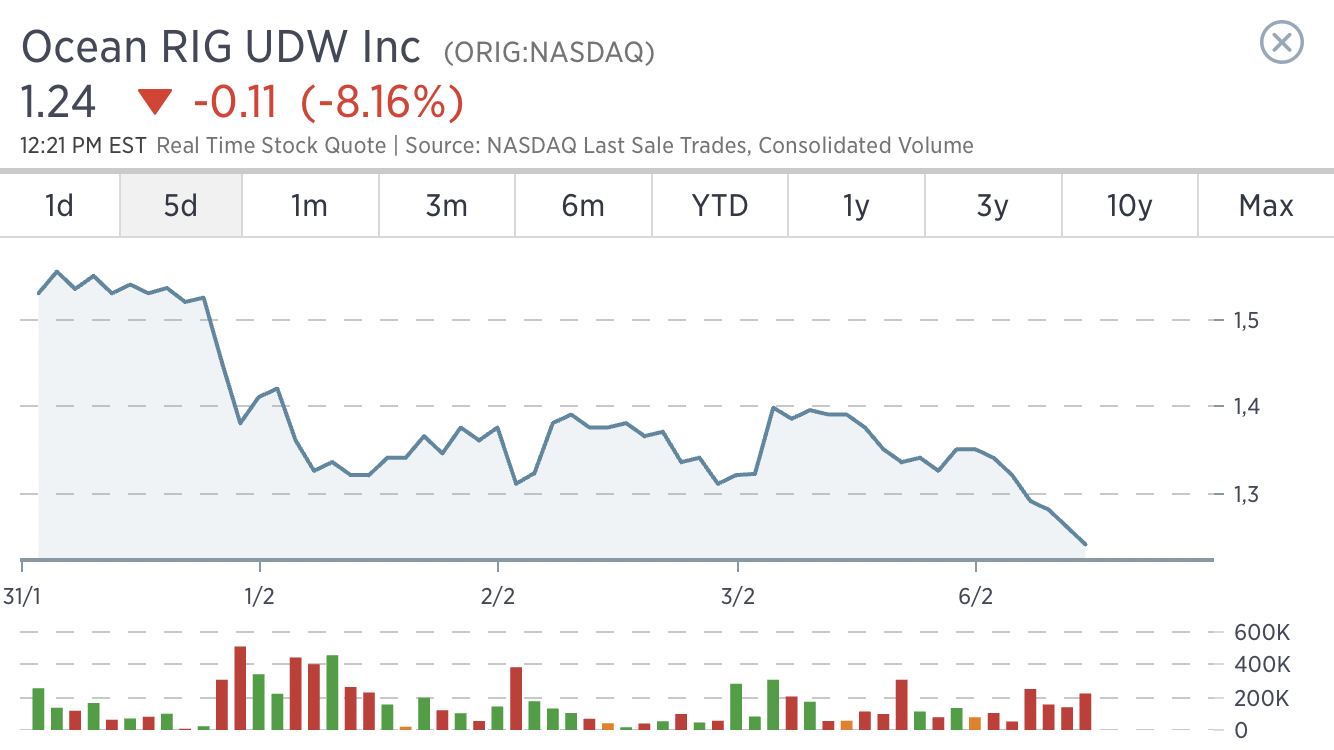Click the red downward price change arrow
This screenshot has height=750, width=1334.
pos(155,101)
